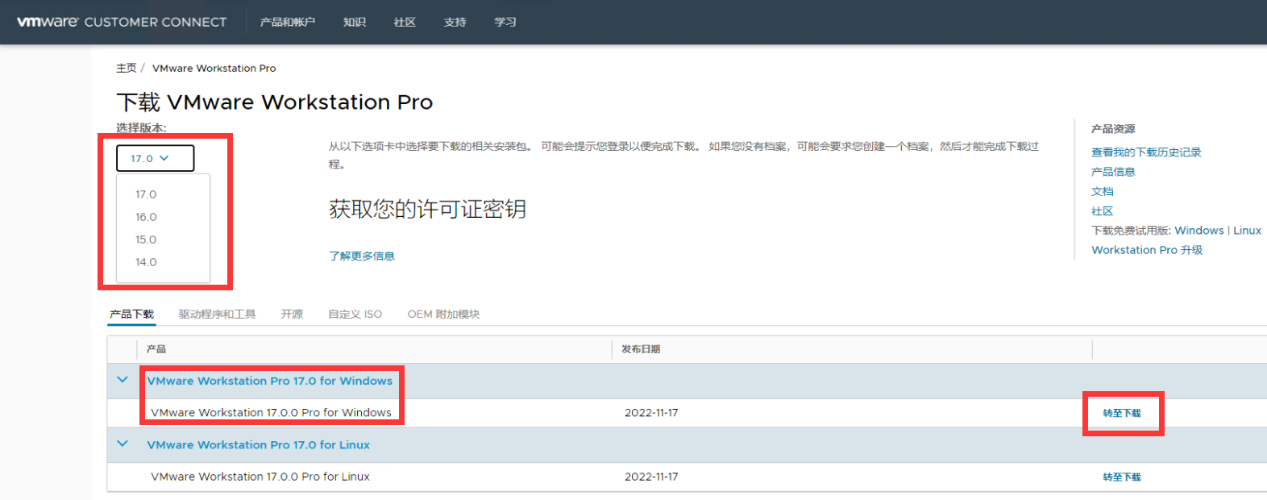The width and height of the screenshot is (1267, 500).
Task: Open 查看我的下载历史记录 link
Action: tap(1146, 152)
